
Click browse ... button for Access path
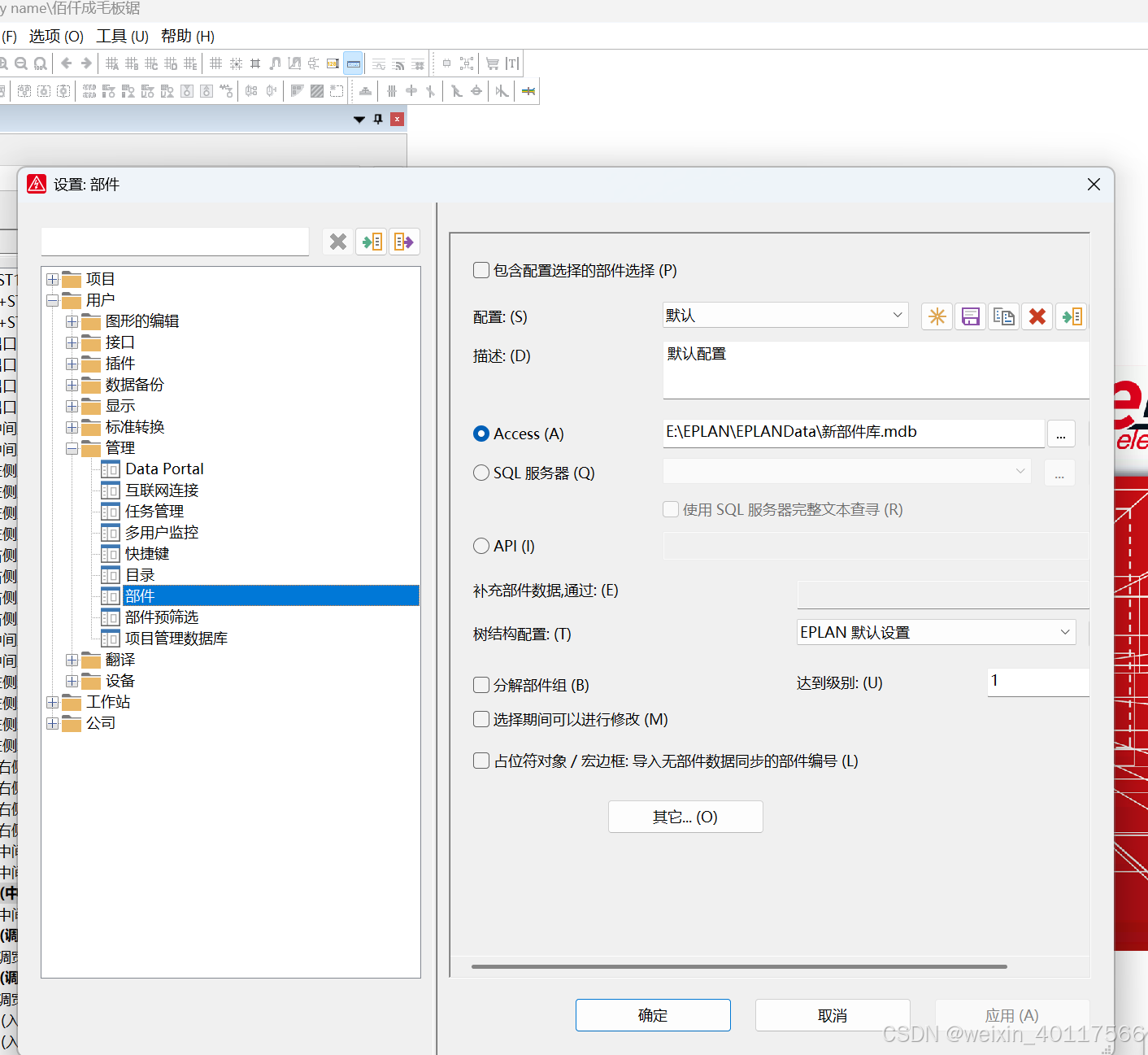pos(1061,434)
